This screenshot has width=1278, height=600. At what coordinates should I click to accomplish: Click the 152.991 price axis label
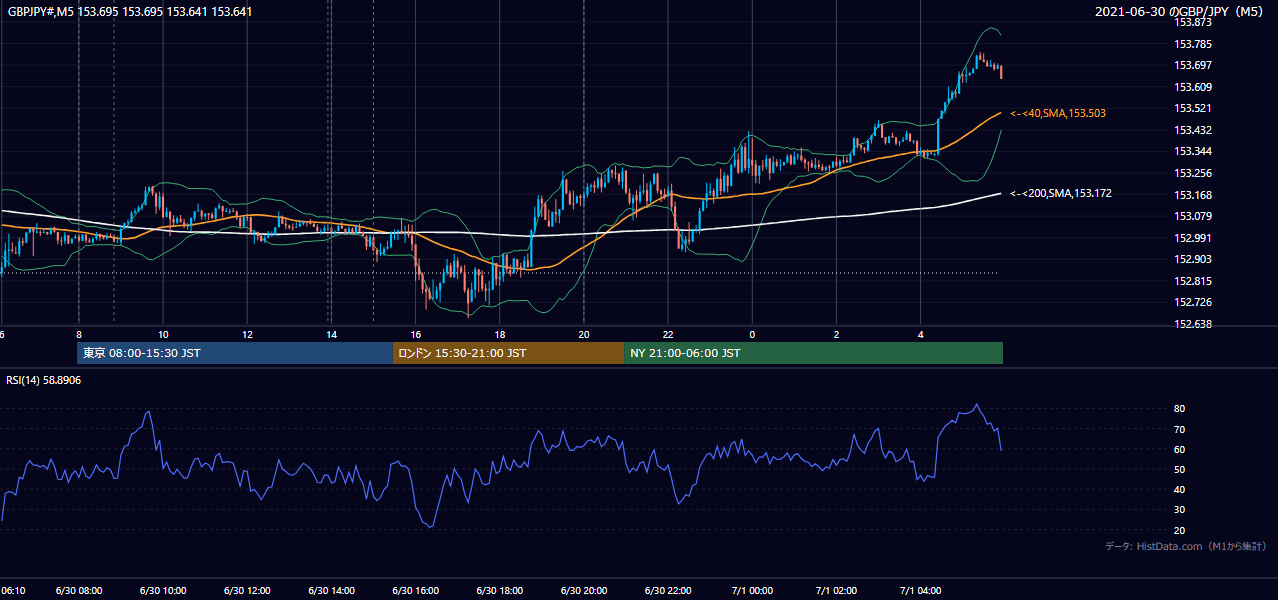1193,238
